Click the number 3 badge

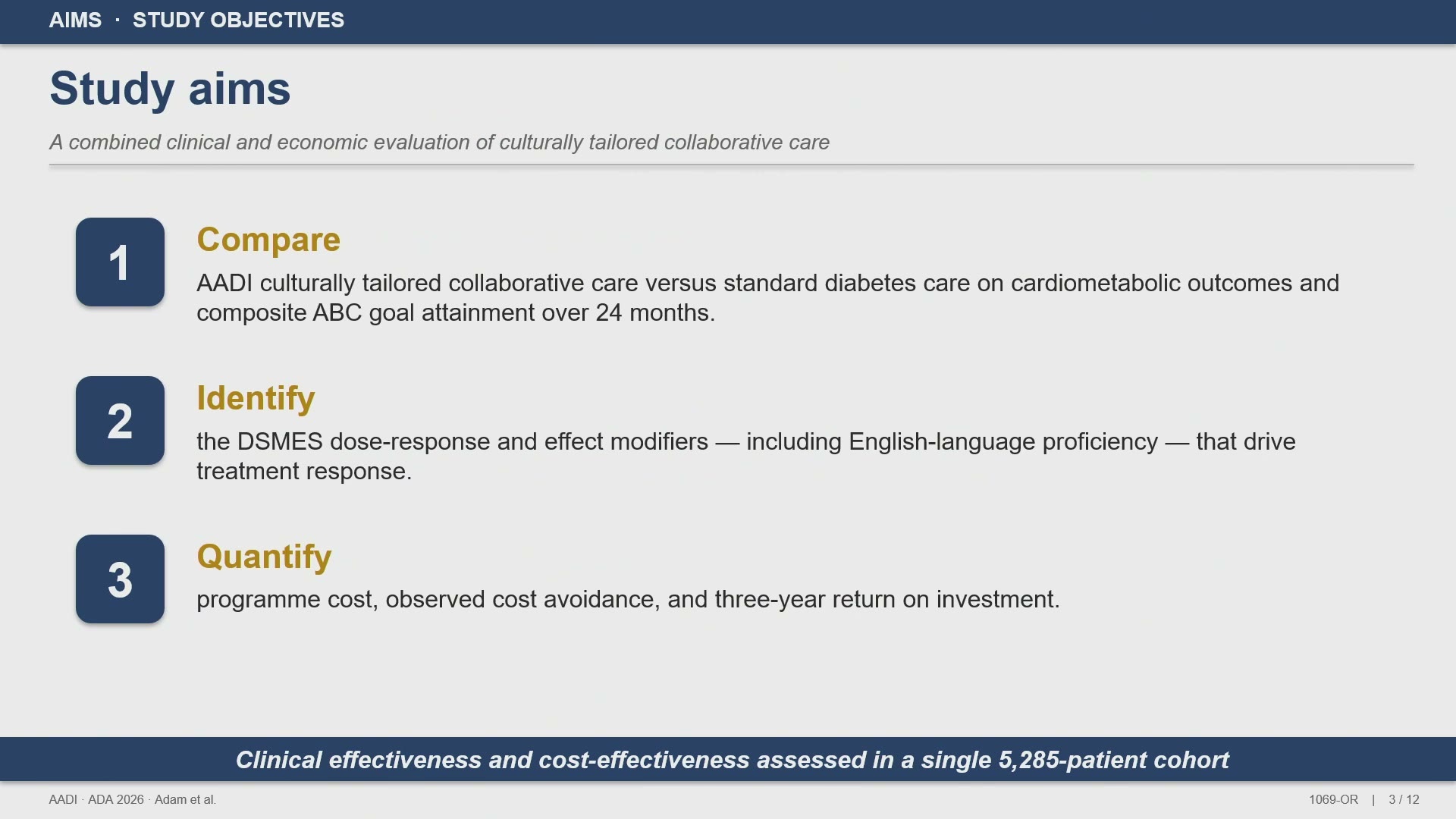(x=120, y=579)
